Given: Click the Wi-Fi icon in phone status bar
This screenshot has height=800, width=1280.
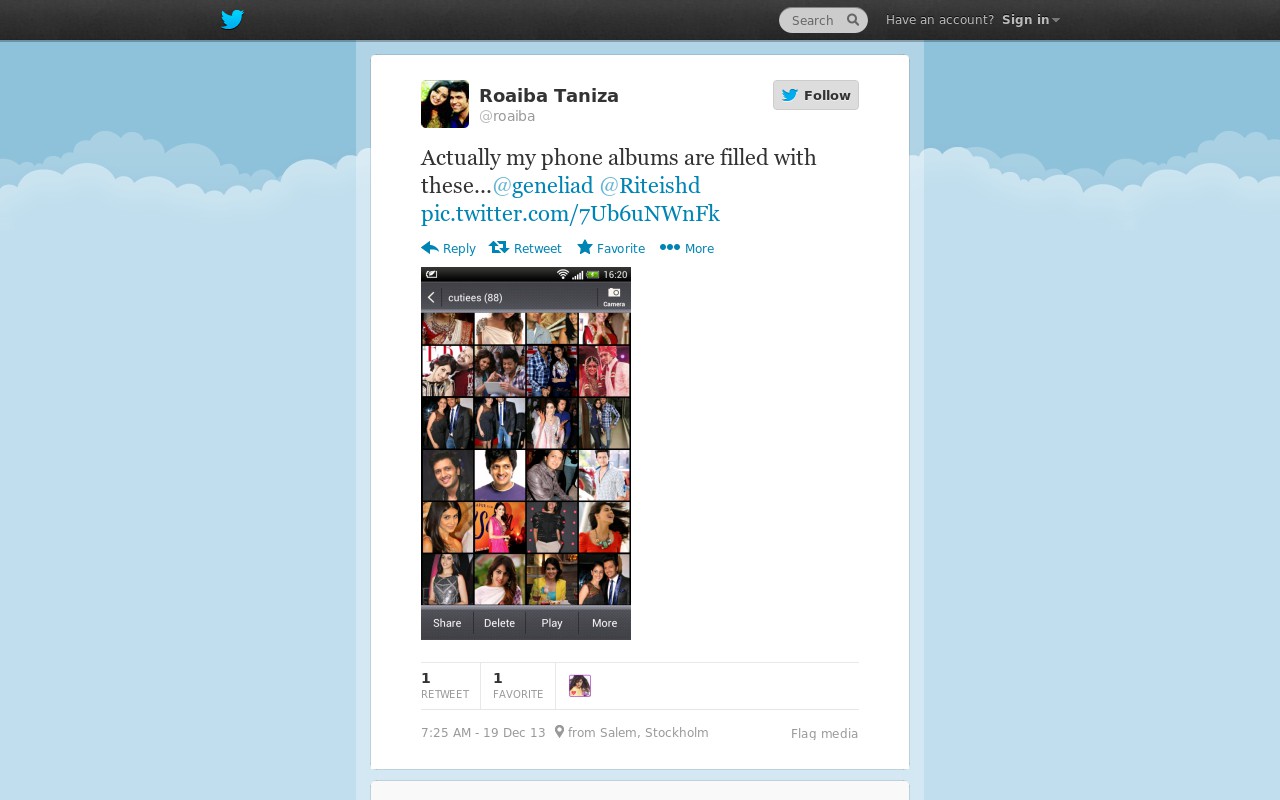Looking at the screenshot, I should pyautogui.click(x=563, y=274).
